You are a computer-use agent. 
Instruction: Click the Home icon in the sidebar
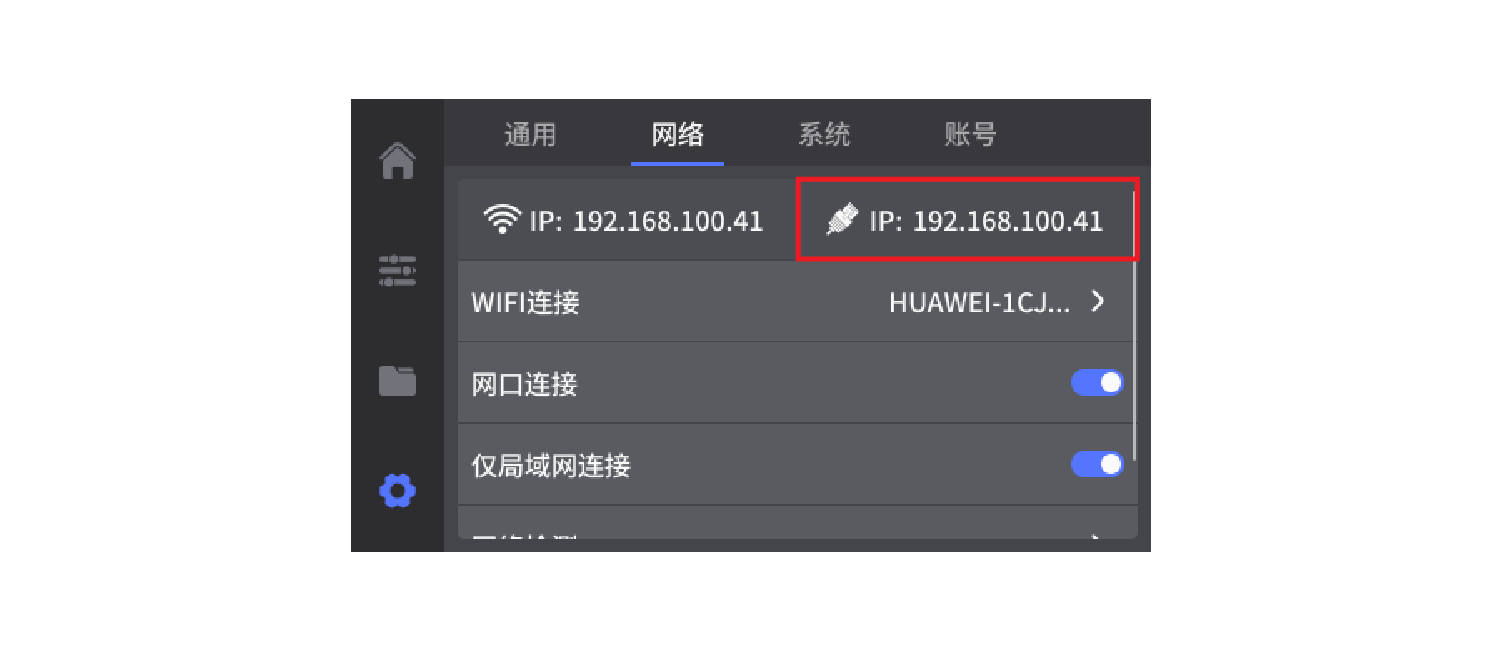[x=397, y=162]
